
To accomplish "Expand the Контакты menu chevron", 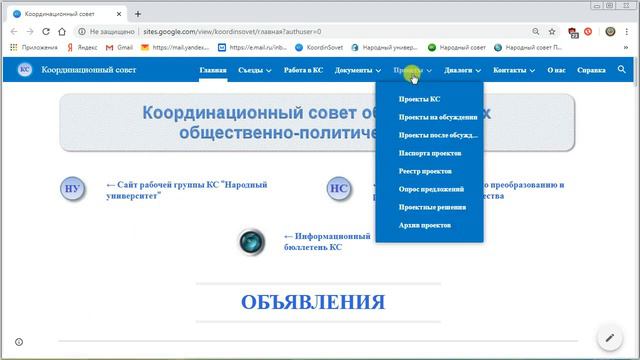I will 532,71.
